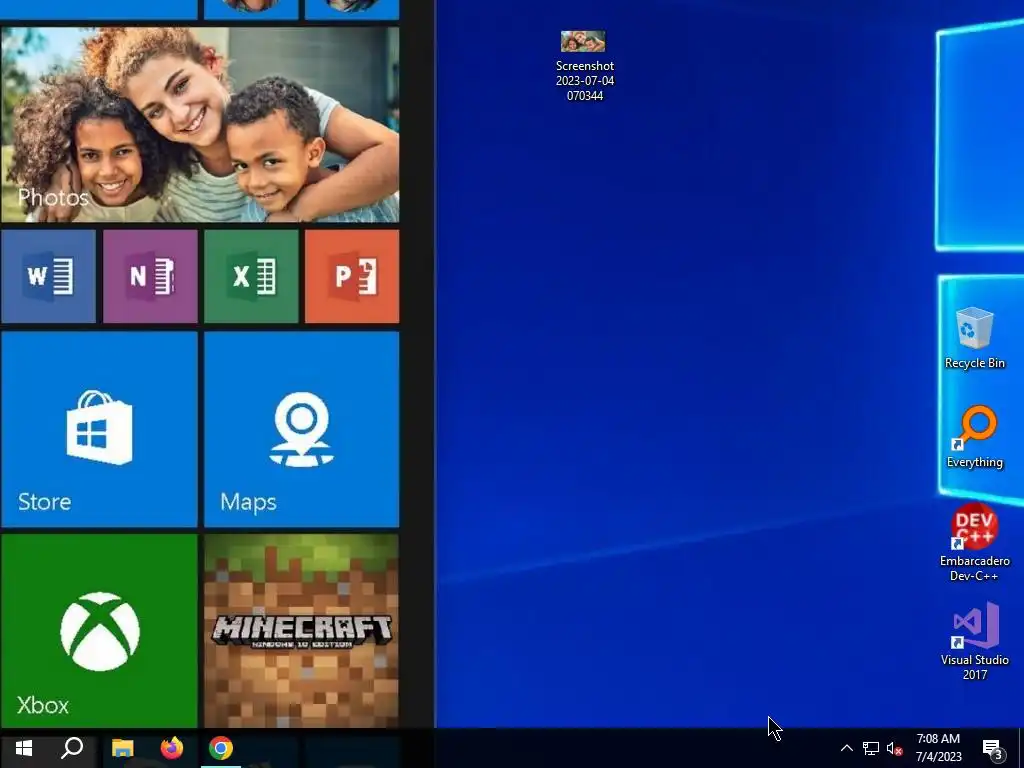The width and height of the screenshot is (1024, 768).
Task: Open File Explorer from the taskbar
Action: point(123,748)
